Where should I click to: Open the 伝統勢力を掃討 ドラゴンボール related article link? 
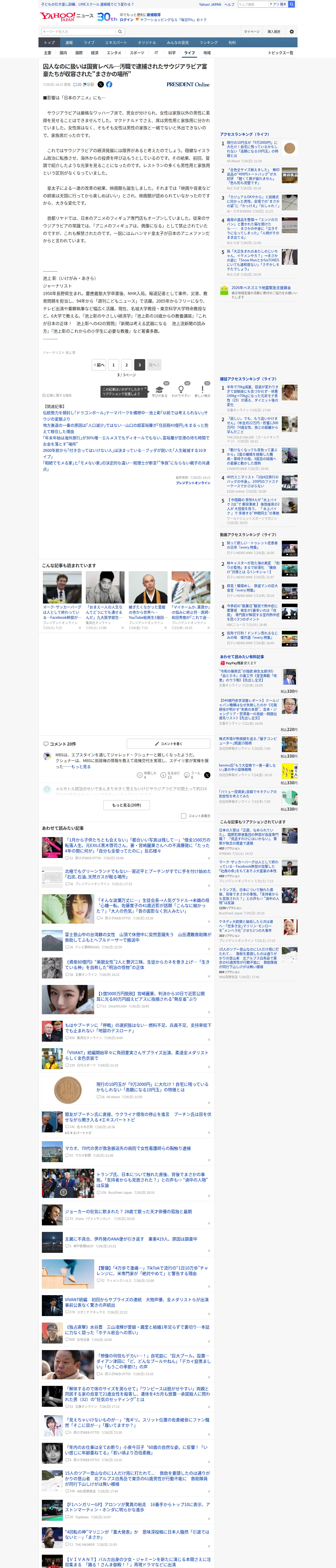126,415
